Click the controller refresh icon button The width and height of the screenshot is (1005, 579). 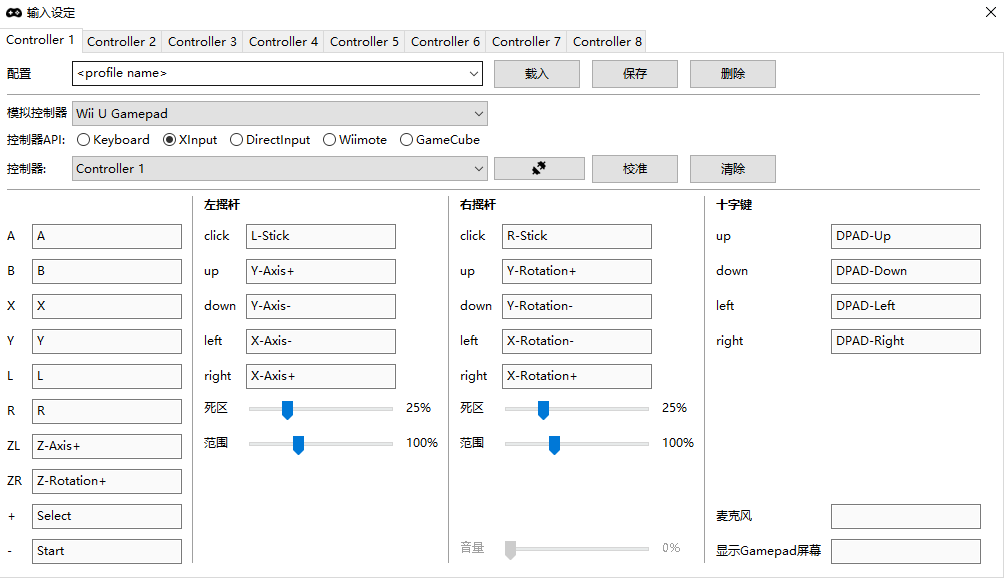point(539,169)
